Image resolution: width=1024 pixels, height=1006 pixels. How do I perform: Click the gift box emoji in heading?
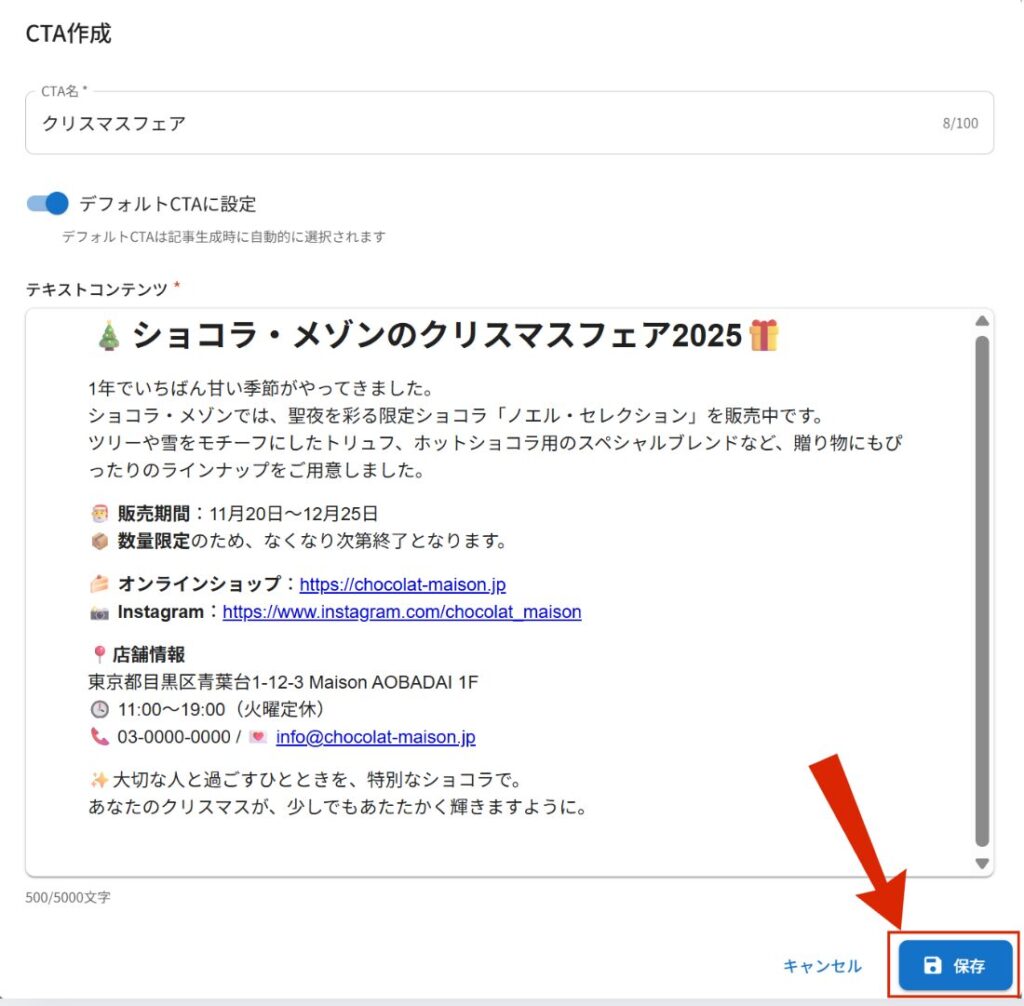[763, 336]
